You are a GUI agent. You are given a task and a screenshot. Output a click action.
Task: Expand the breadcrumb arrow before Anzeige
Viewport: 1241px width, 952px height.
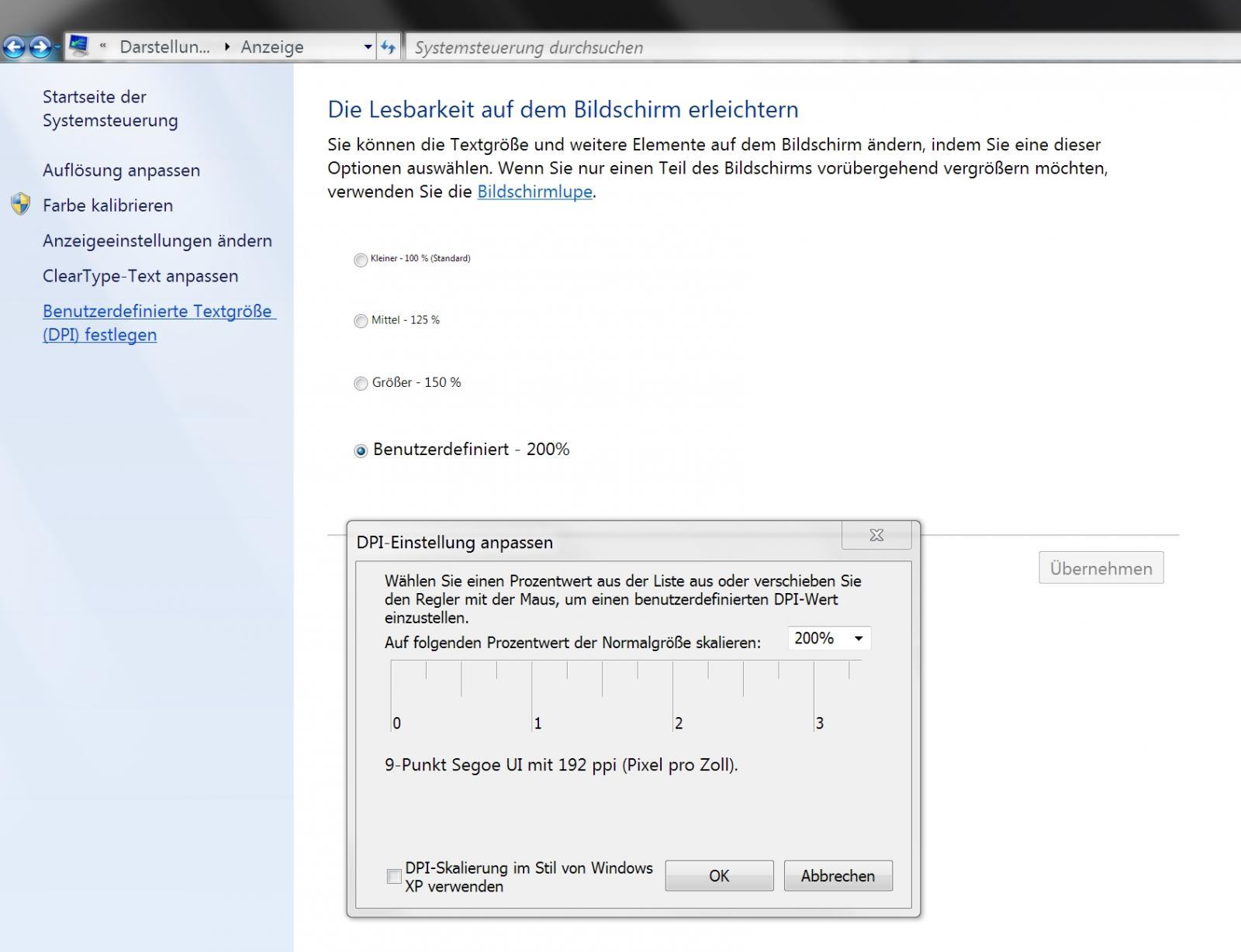tap(227, 47)
